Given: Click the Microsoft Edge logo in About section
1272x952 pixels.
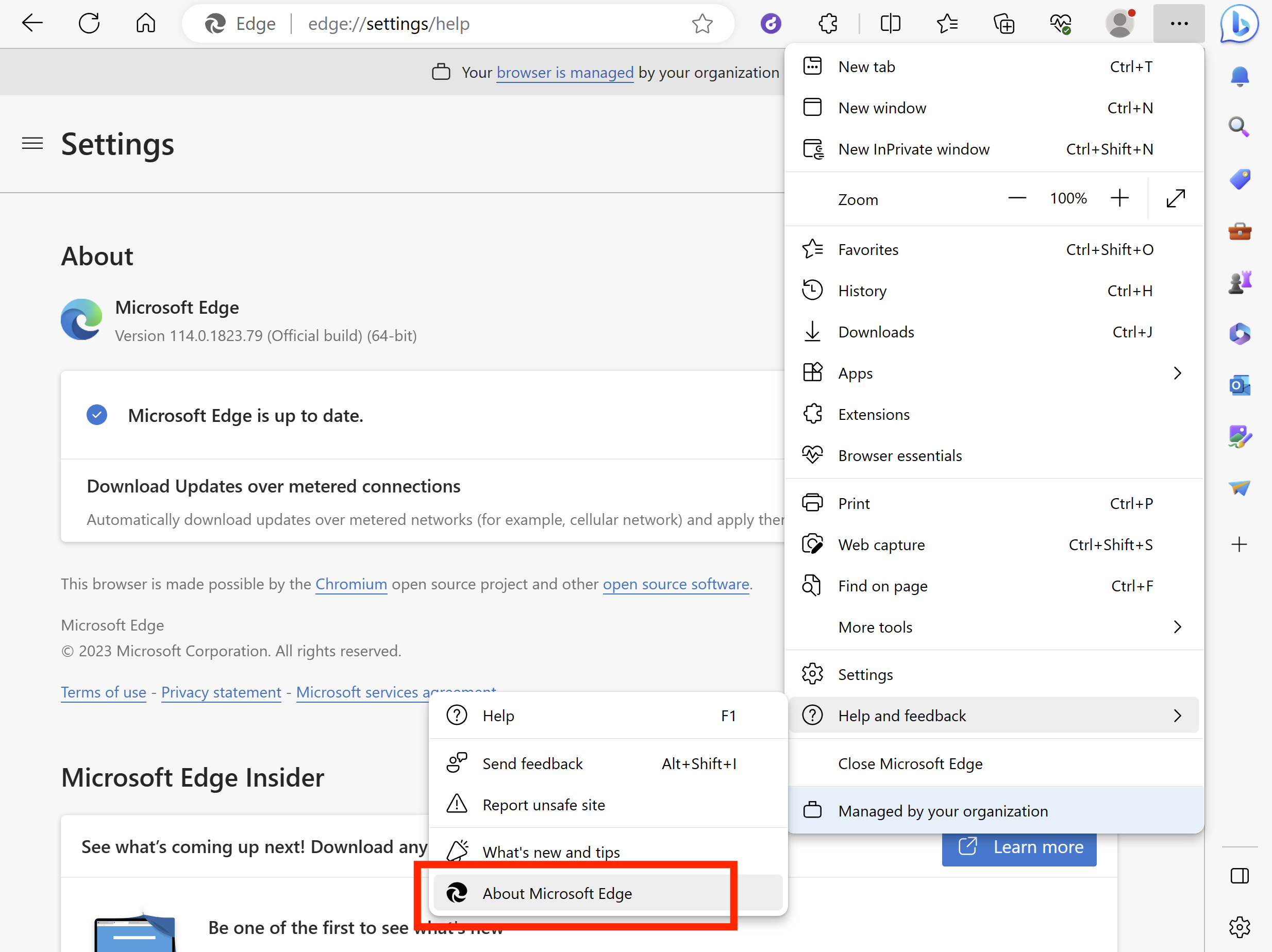Looking at the screenshot, I should click(81, 319).
